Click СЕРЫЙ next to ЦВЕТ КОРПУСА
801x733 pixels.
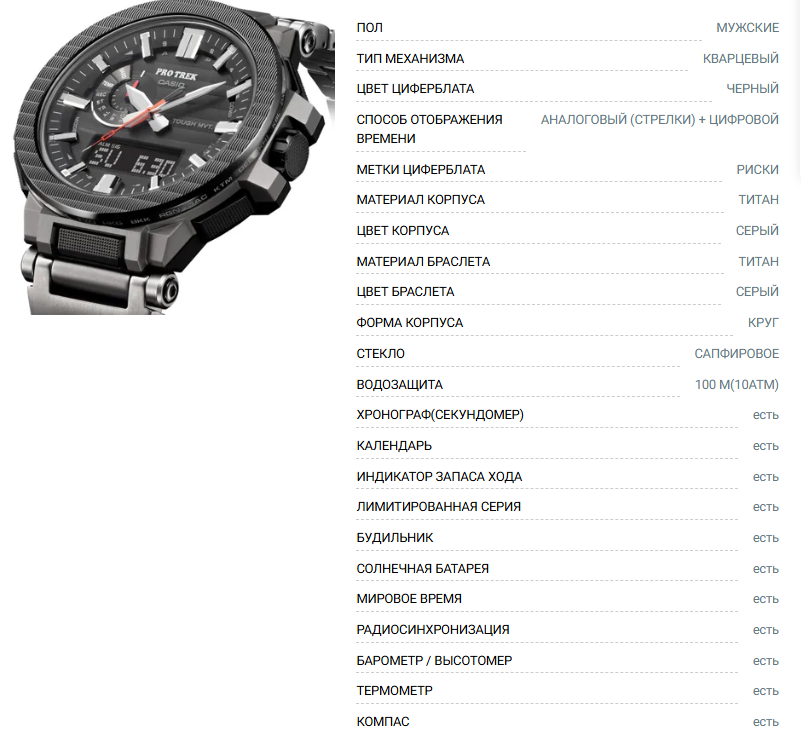pyautogui.click(x=757, y=231)
